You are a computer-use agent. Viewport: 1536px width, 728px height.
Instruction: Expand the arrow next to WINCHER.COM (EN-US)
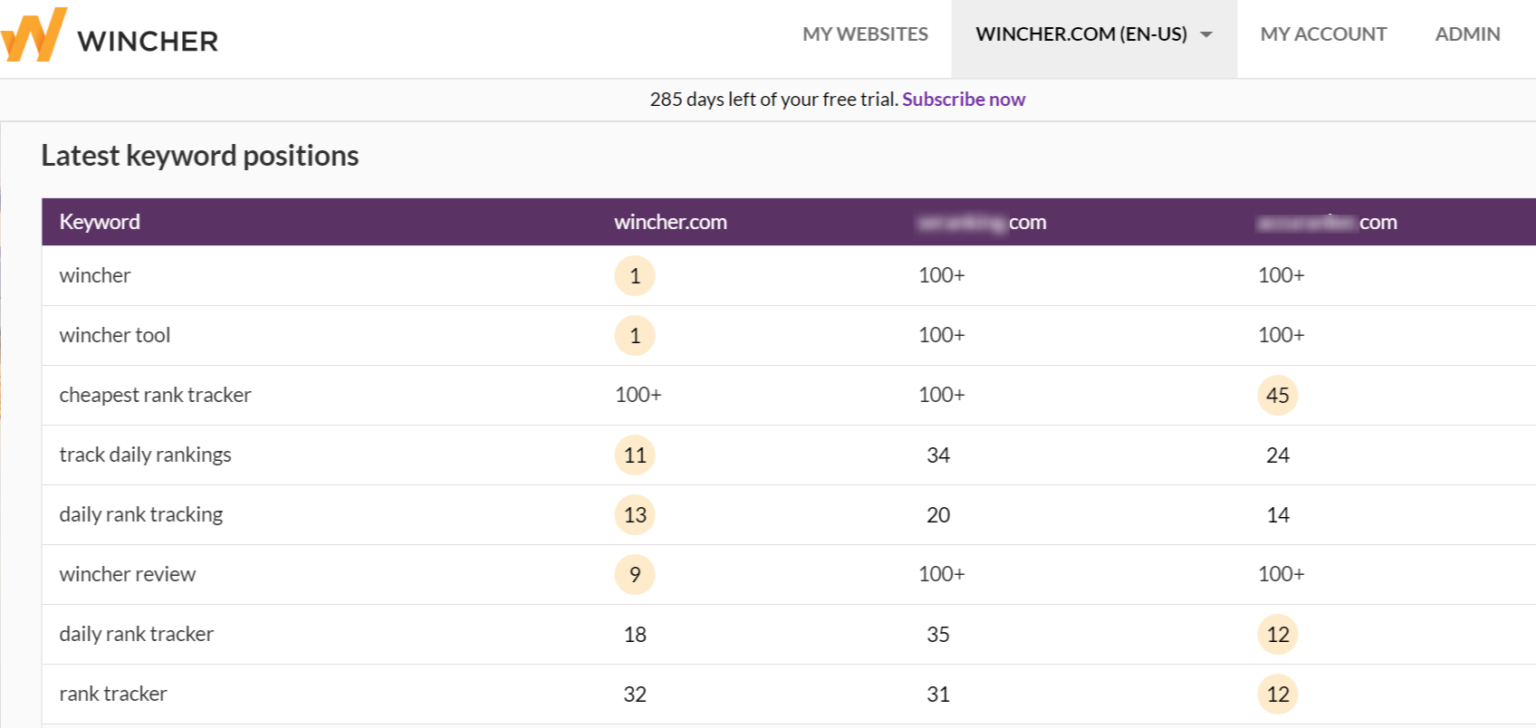coord(1206,34)
